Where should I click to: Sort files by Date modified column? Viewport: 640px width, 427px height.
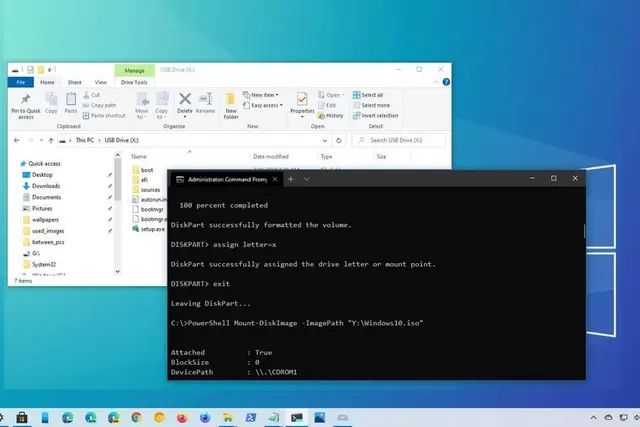[271, 156]
